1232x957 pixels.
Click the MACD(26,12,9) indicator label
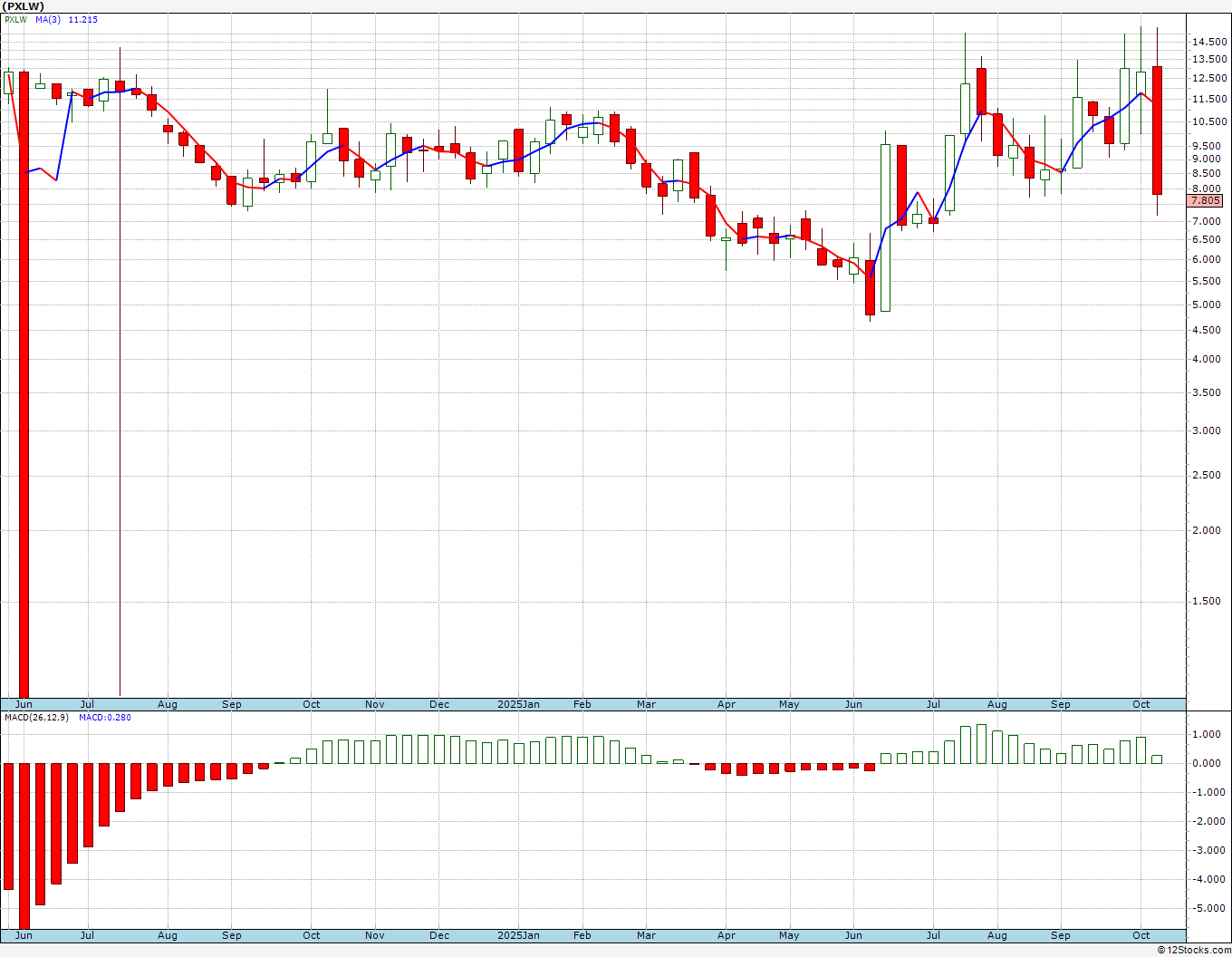tap(36, 718)
